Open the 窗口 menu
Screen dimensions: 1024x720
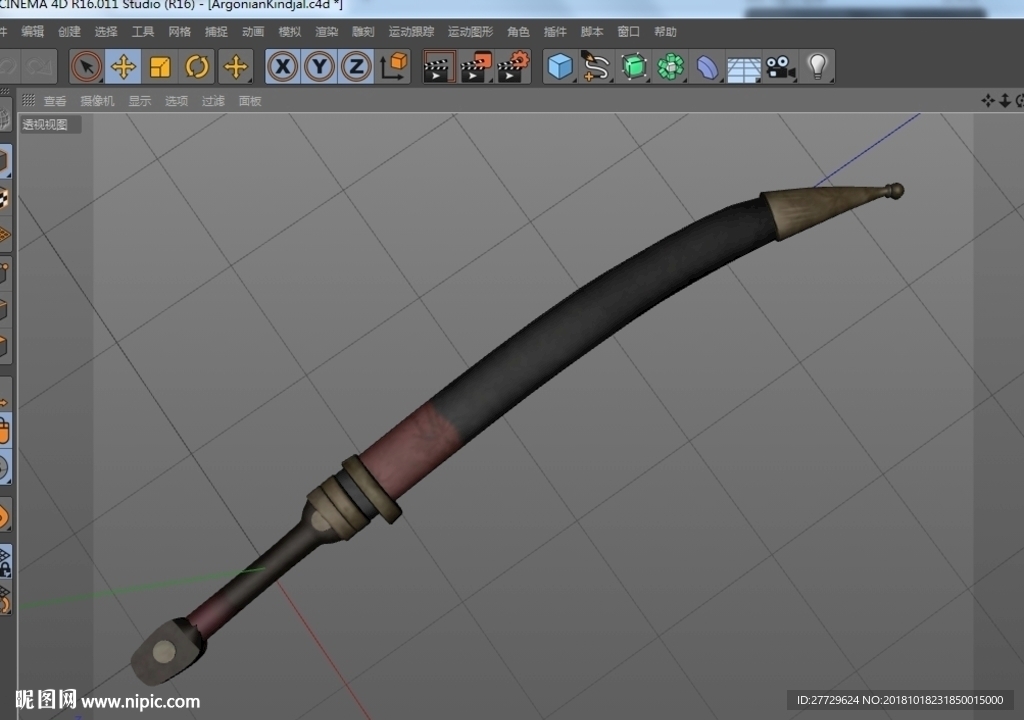click(629, 31)
